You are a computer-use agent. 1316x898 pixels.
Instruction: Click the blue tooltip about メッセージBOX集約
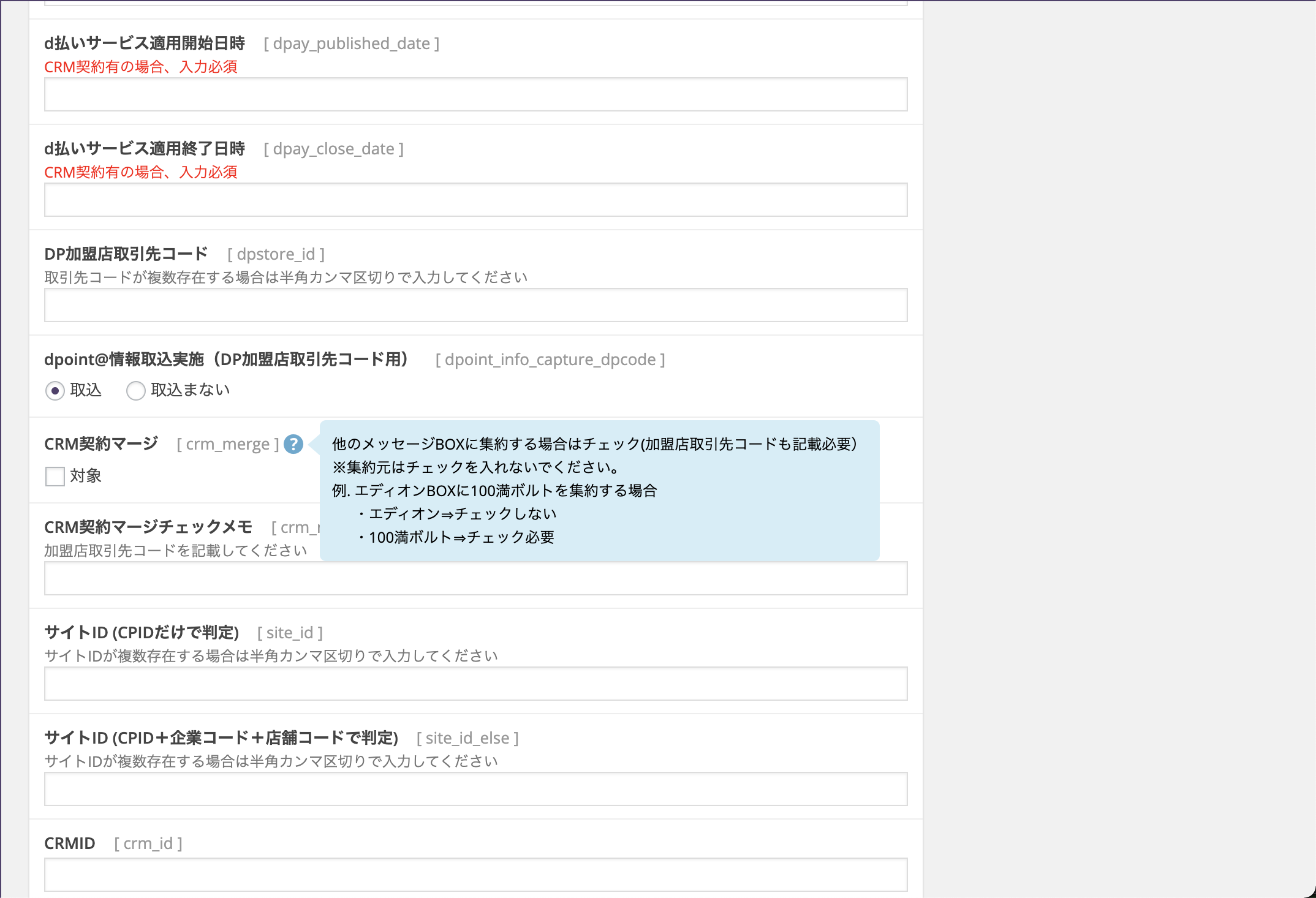point(599,490)
